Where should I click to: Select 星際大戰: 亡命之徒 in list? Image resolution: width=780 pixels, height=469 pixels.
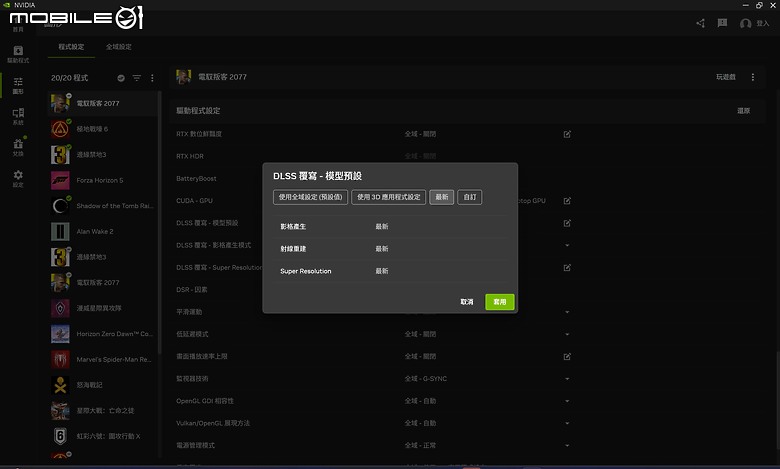[x=102, y=410]
